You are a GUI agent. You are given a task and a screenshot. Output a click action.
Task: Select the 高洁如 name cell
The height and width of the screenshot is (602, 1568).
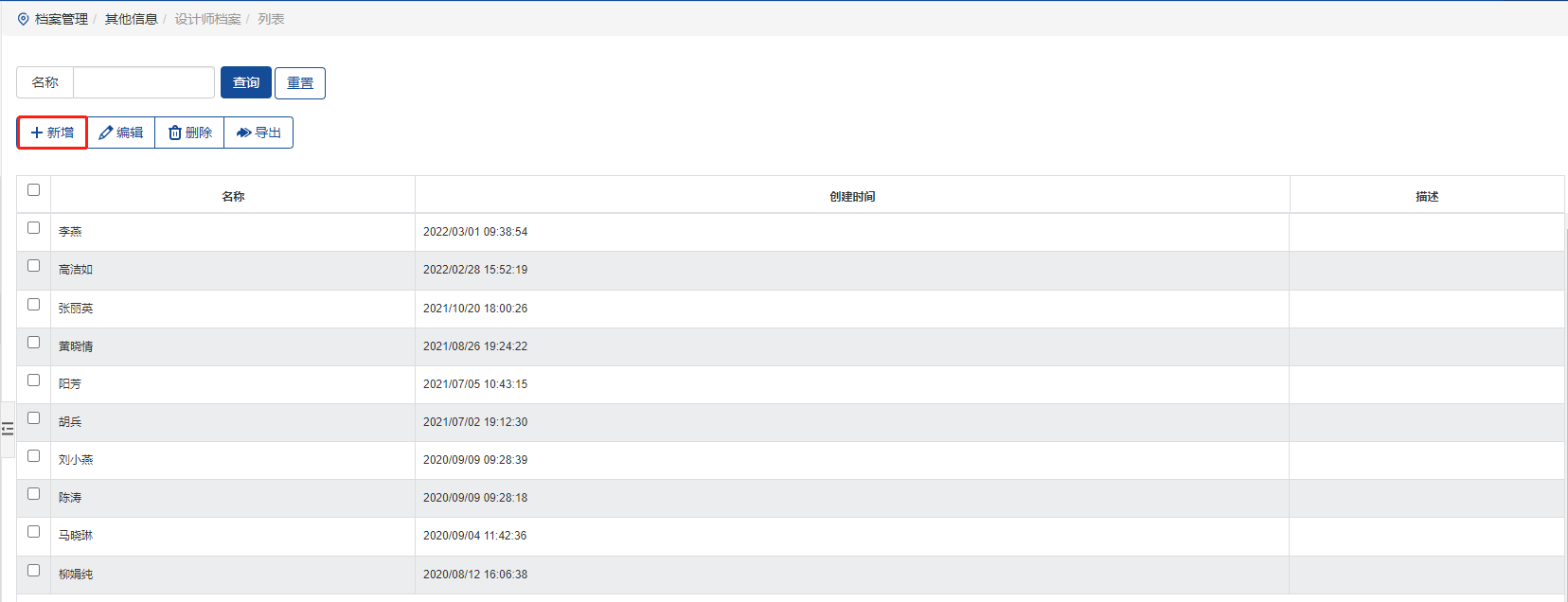coord(76,270)
